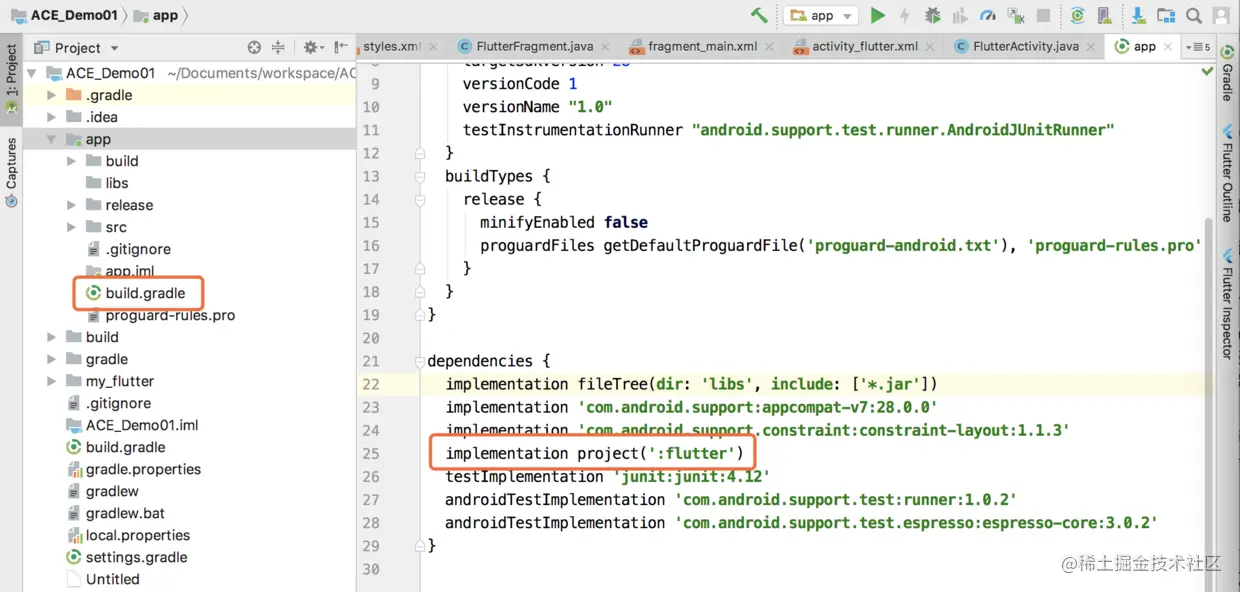The width and height of the screenshot is (1240, 592).
Task: Select gradlew.bat file
Action: (115, 513)
